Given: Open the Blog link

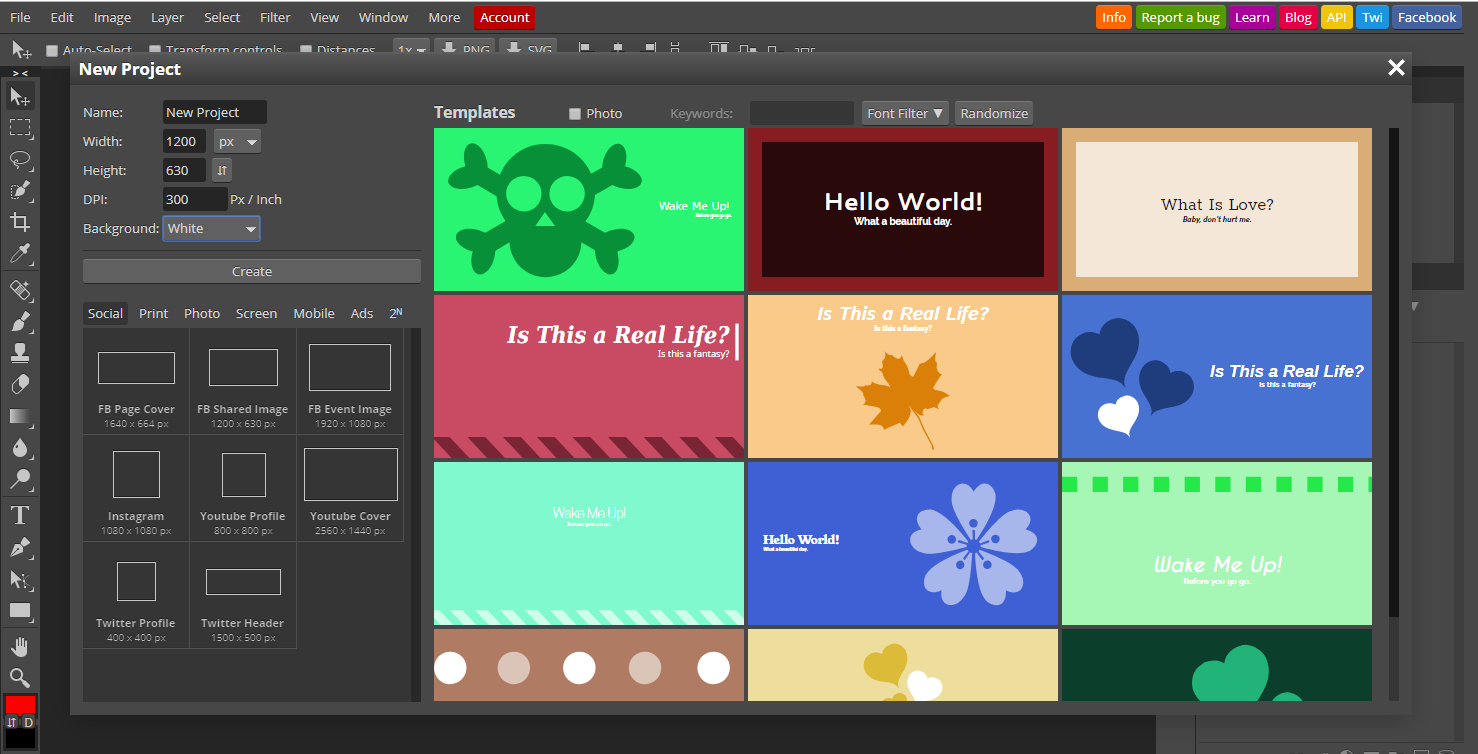Looking at the screenshot, I should click(1298, 17).
